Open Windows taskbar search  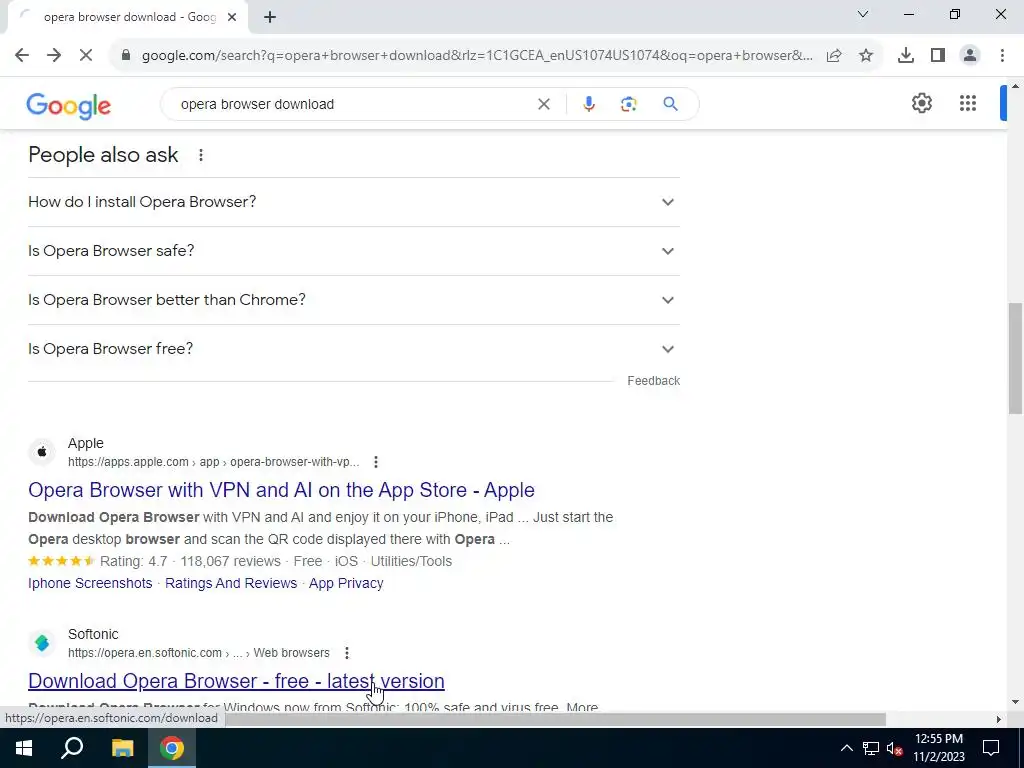(72, 748)
